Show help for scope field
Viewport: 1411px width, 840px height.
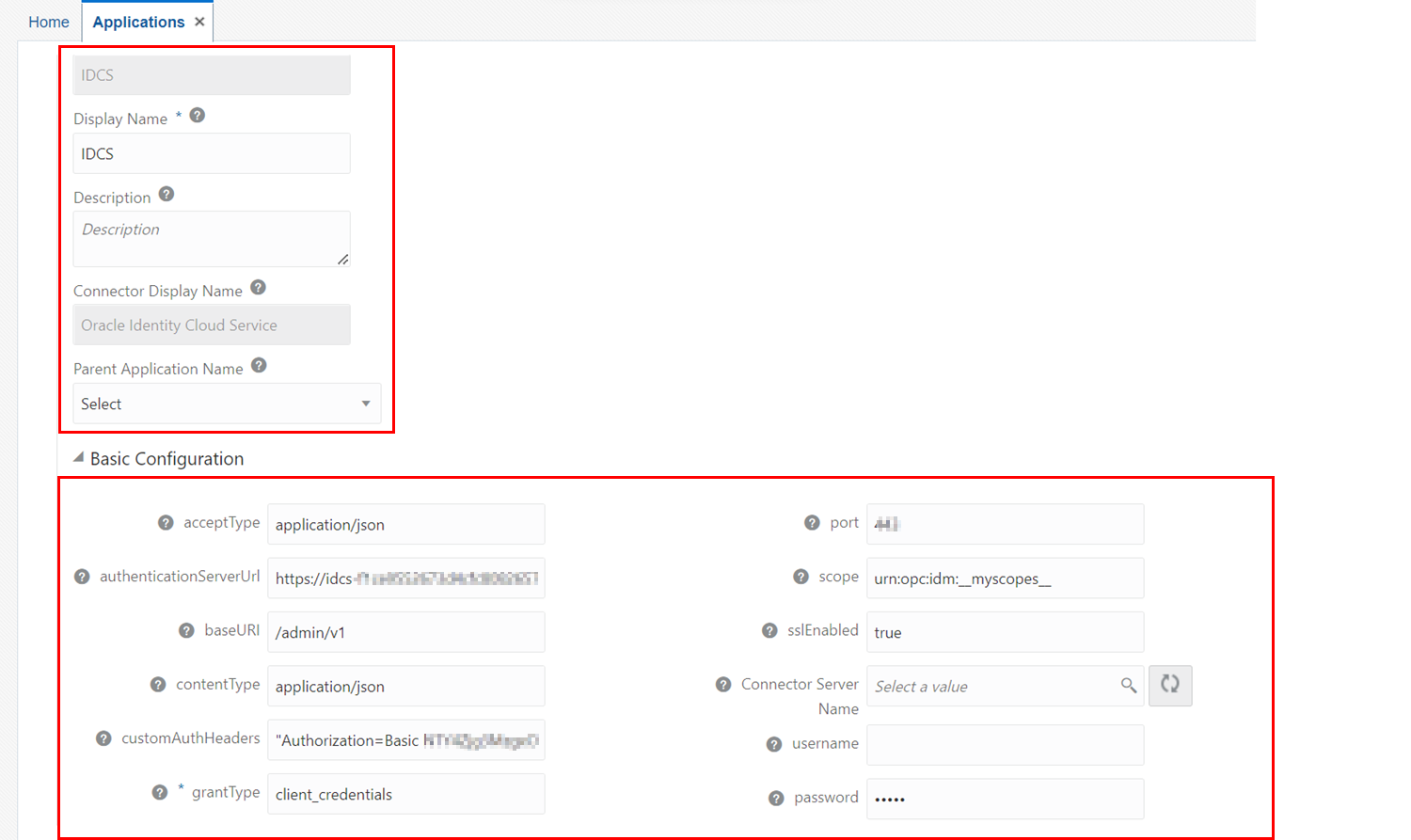(x=801, y=577)
